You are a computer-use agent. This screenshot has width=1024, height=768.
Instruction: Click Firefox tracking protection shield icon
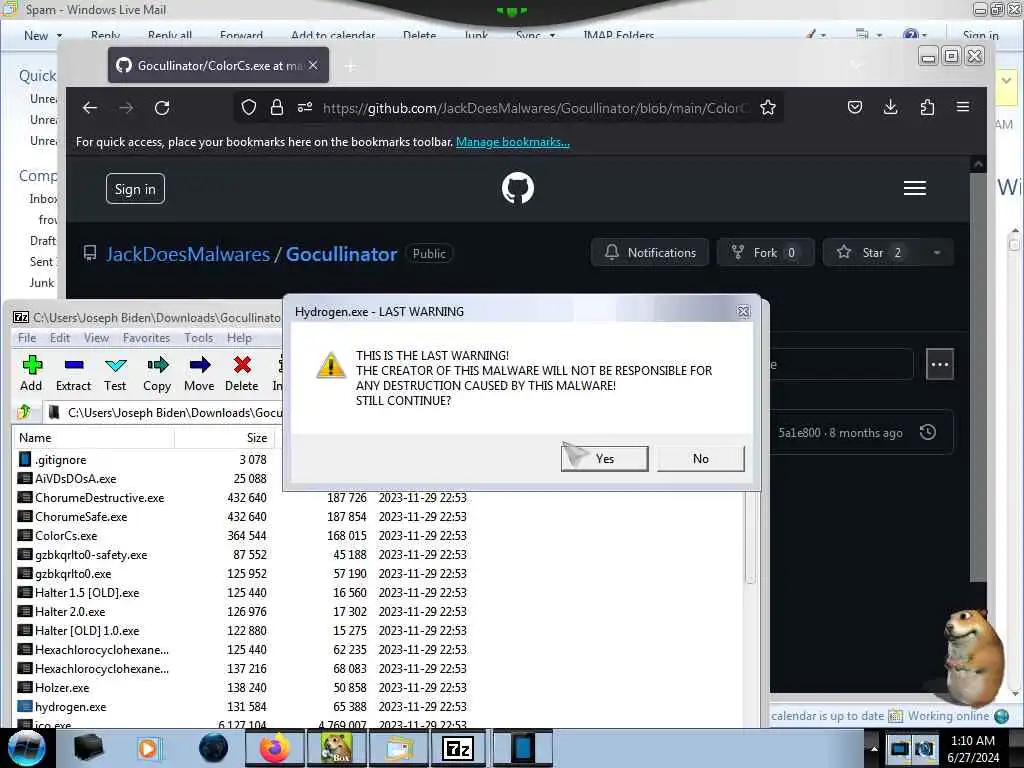pyautogui.click(x=249, y=107)
